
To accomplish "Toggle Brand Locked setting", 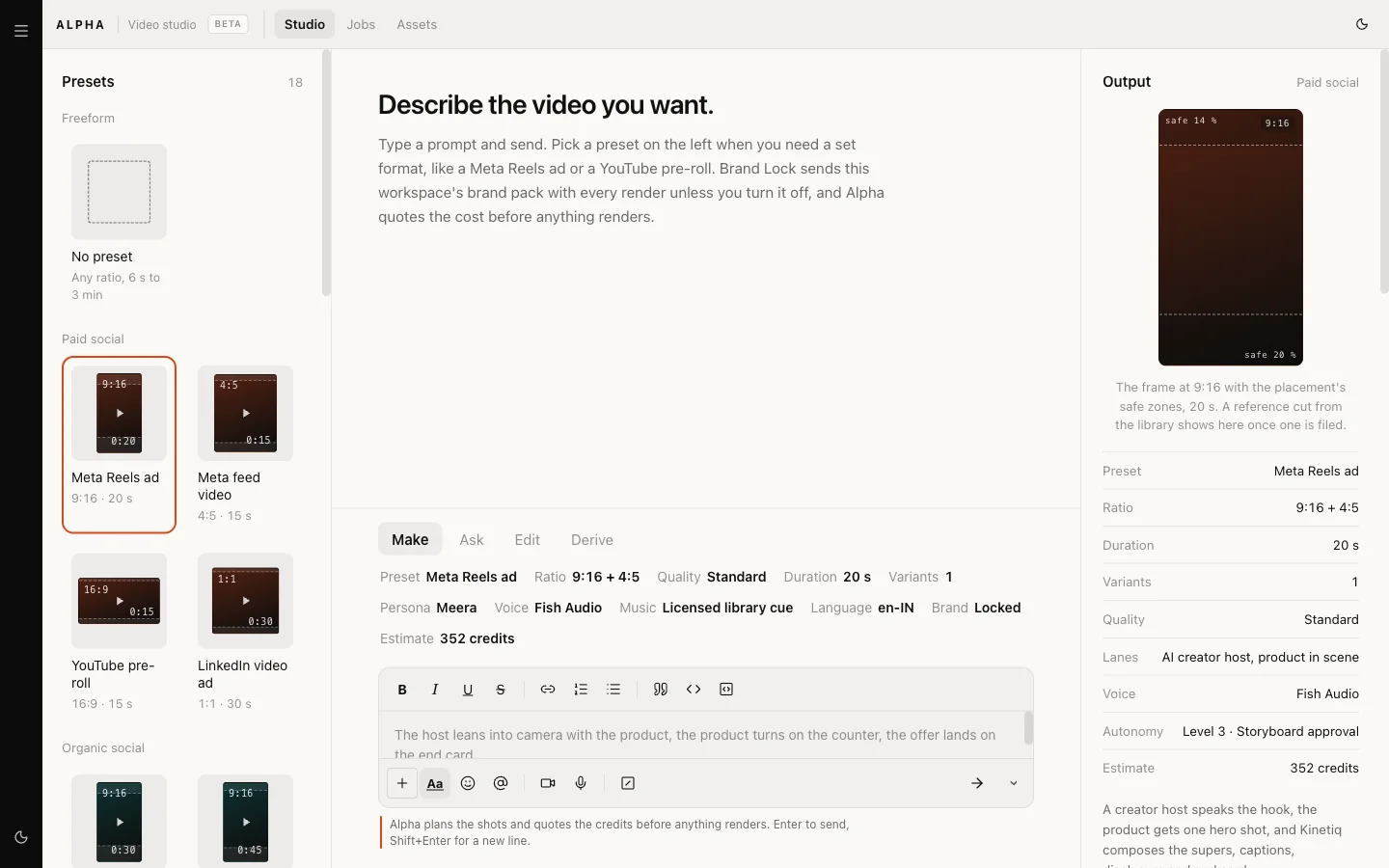I will 976,608.
